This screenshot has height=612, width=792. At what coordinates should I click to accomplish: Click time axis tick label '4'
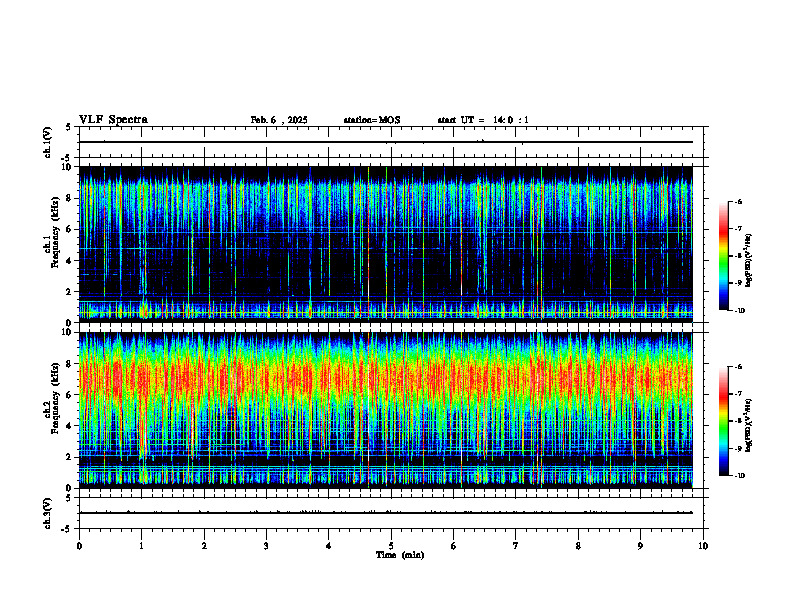329,546
